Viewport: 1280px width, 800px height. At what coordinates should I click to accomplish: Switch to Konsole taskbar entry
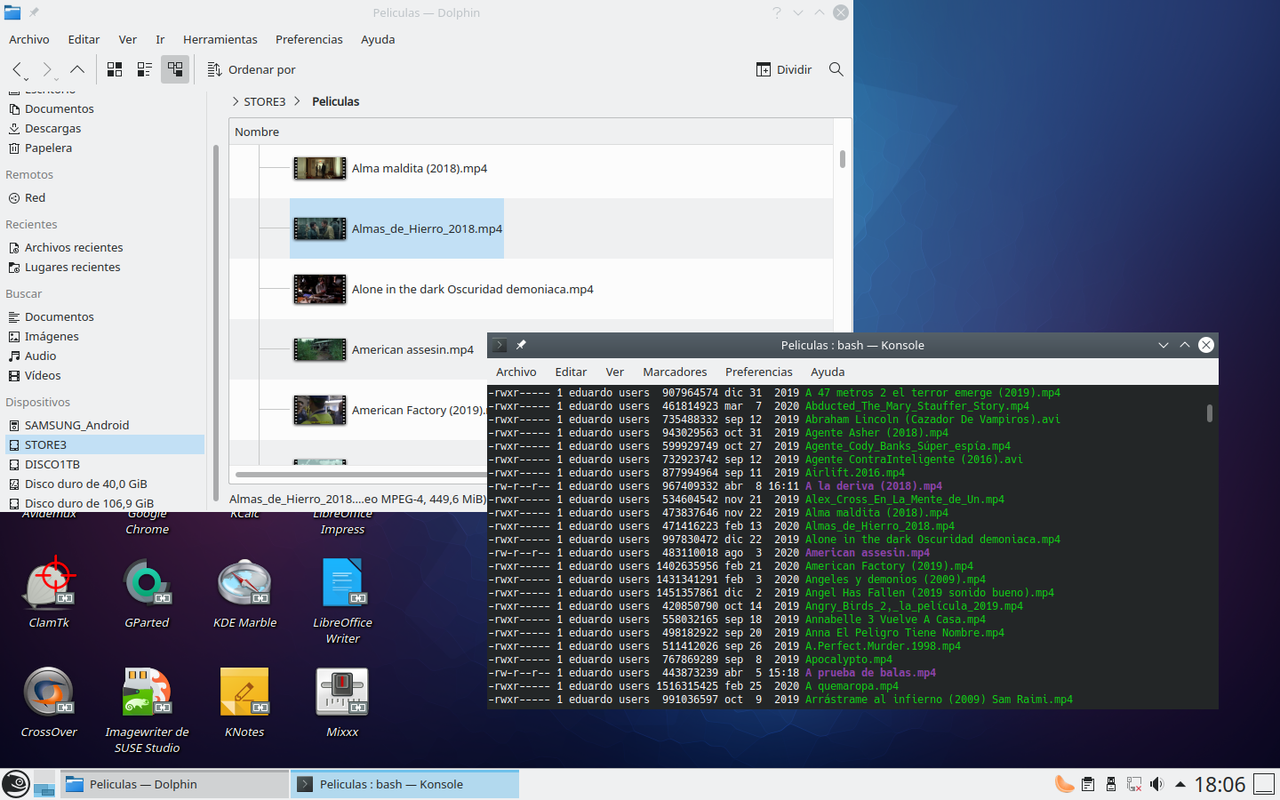pos(405,784)
